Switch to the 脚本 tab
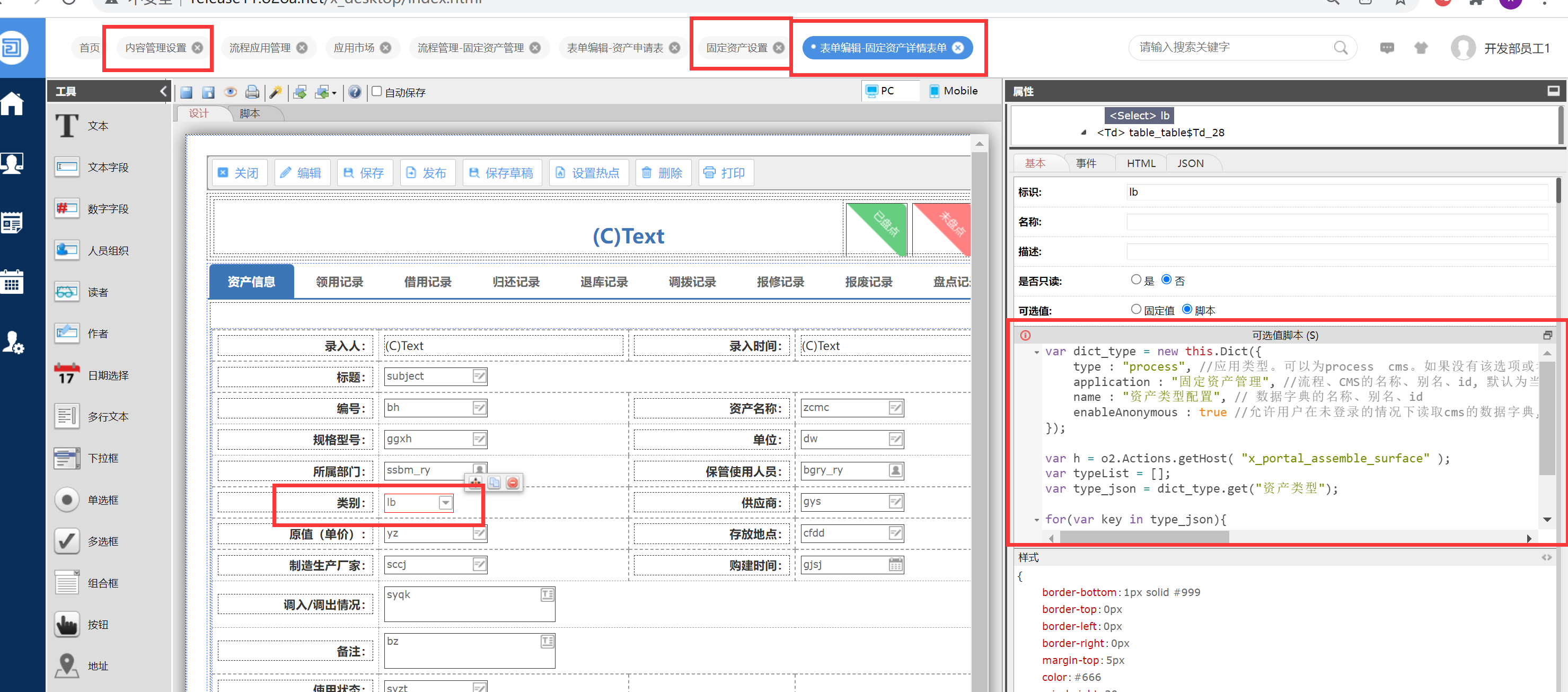 tap(250, 113)
